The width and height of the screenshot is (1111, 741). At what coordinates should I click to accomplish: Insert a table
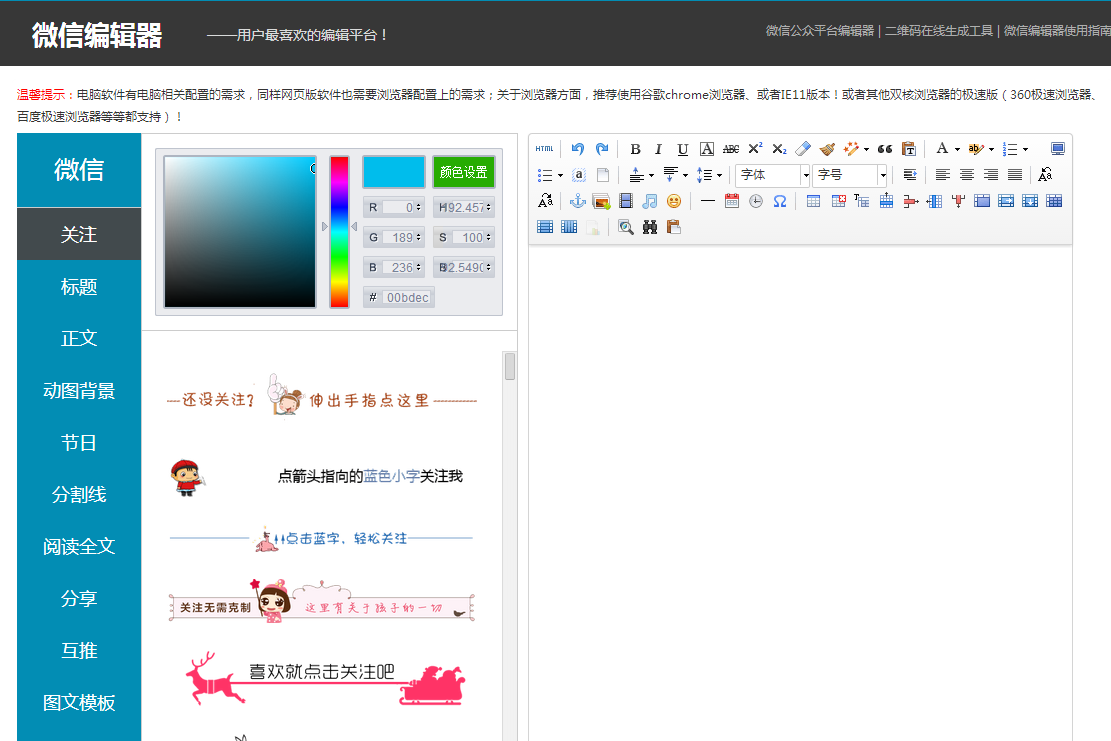(x=813, y=201)
